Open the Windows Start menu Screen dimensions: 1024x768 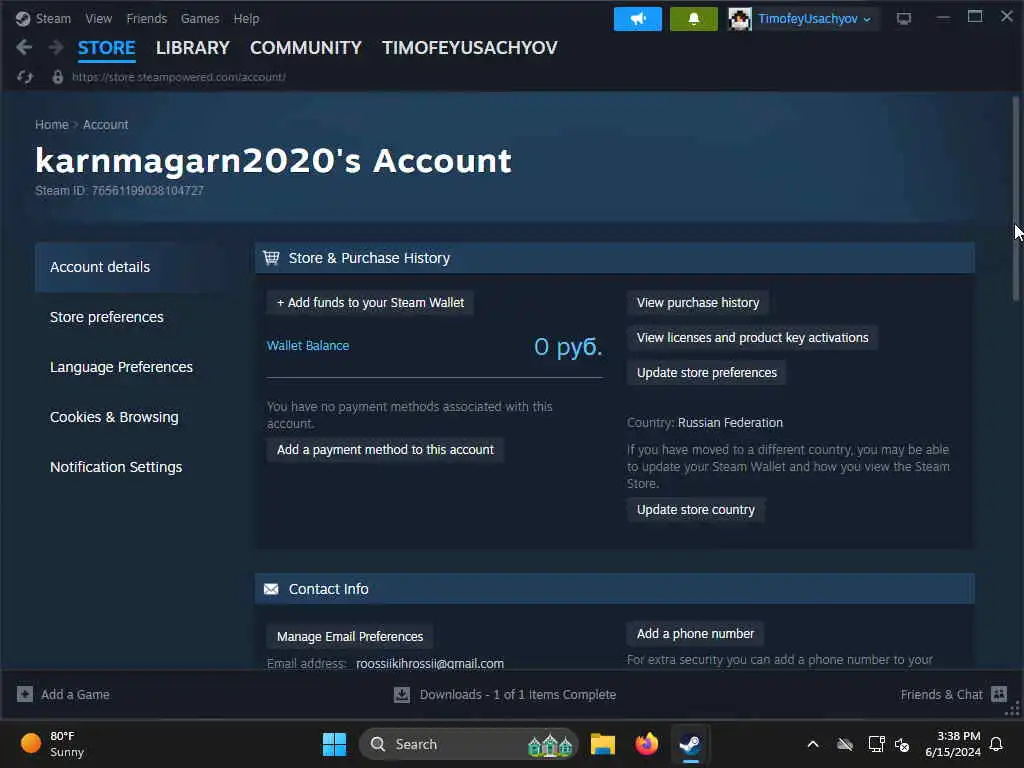(x=334, y=744)
